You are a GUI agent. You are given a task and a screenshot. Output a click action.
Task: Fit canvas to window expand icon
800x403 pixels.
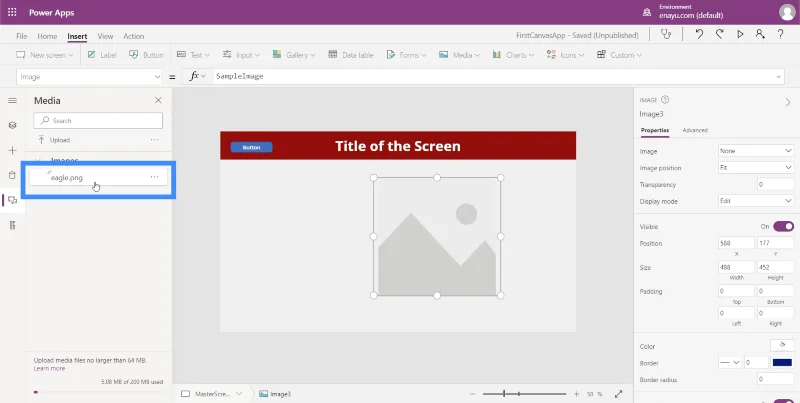point(618,394)
